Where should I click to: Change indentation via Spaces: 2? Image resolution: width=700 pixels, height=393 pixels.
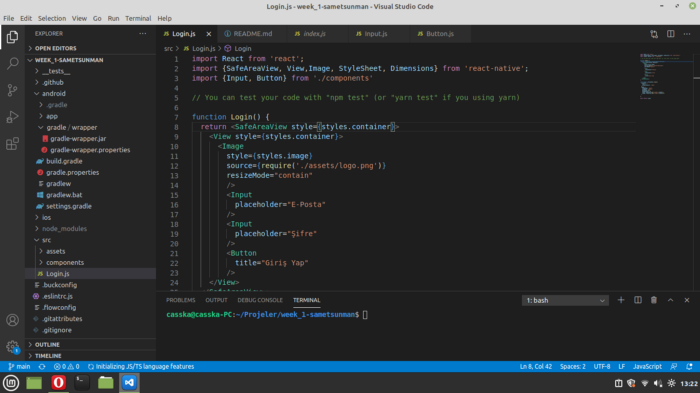coord(573,367)
